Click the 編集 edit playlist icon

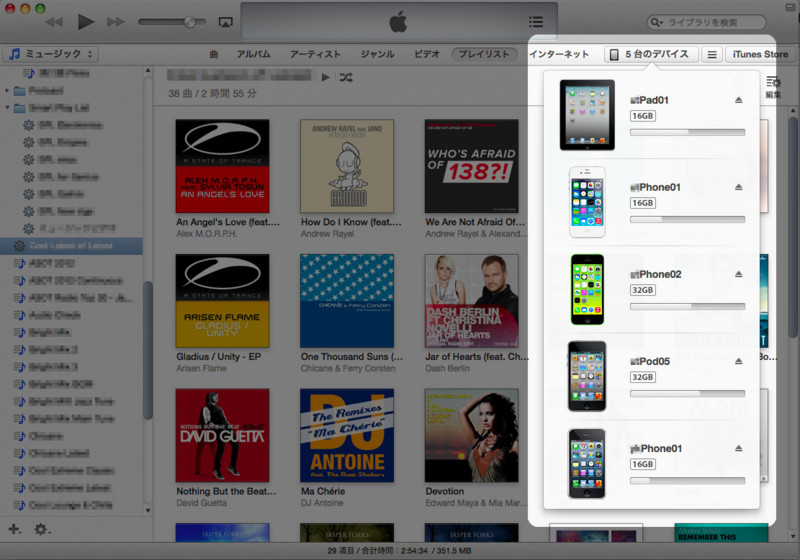point(773,87)
